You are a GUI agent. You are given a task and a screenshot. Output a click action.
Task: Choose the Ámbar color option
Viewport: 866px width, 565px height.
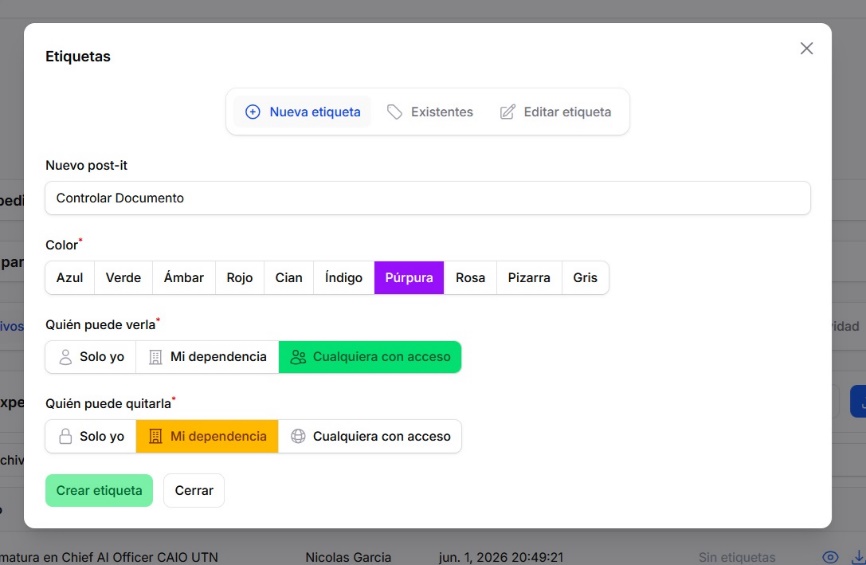click(x=184, y=278)
